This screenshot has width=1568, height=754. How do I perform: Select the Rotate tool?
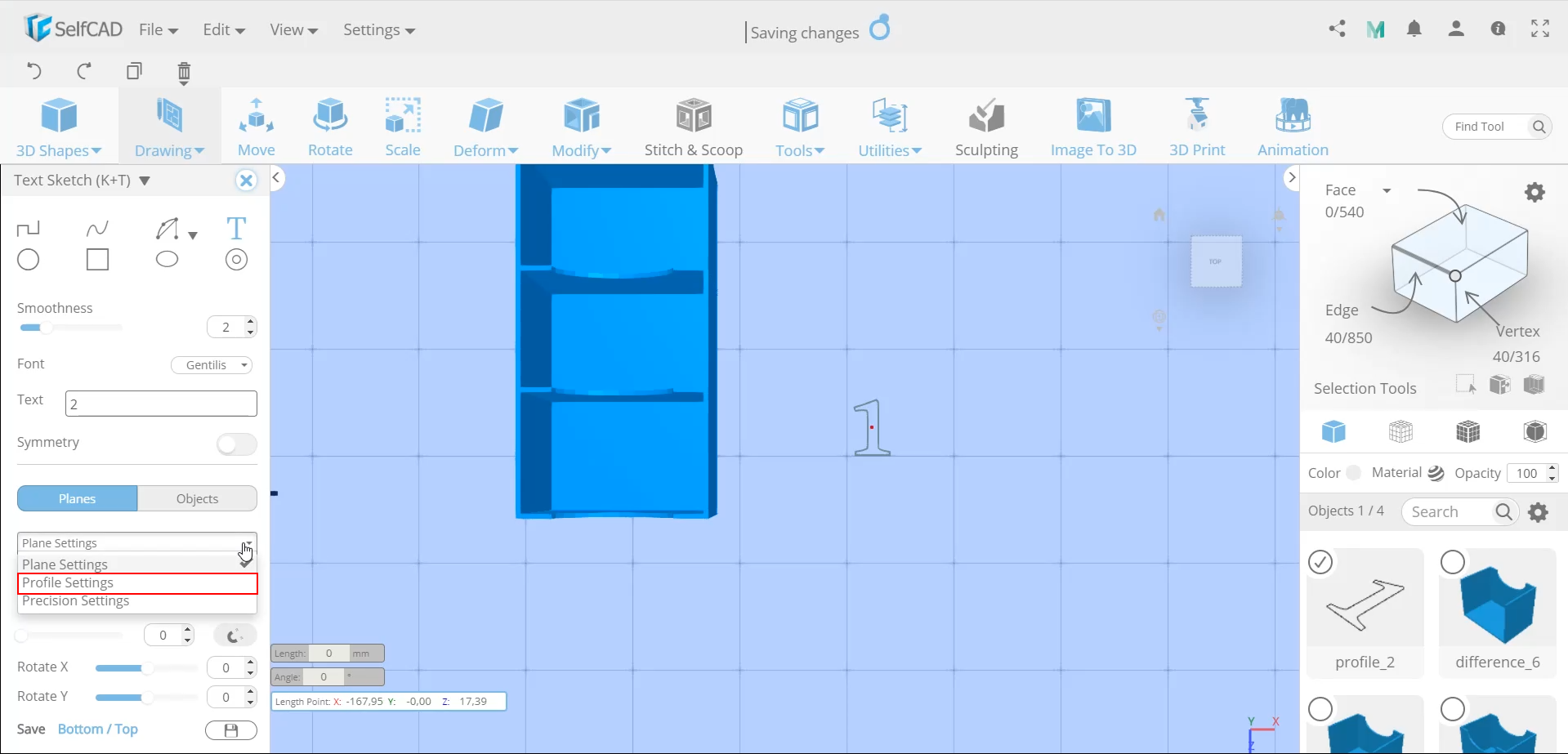[330, 127]
